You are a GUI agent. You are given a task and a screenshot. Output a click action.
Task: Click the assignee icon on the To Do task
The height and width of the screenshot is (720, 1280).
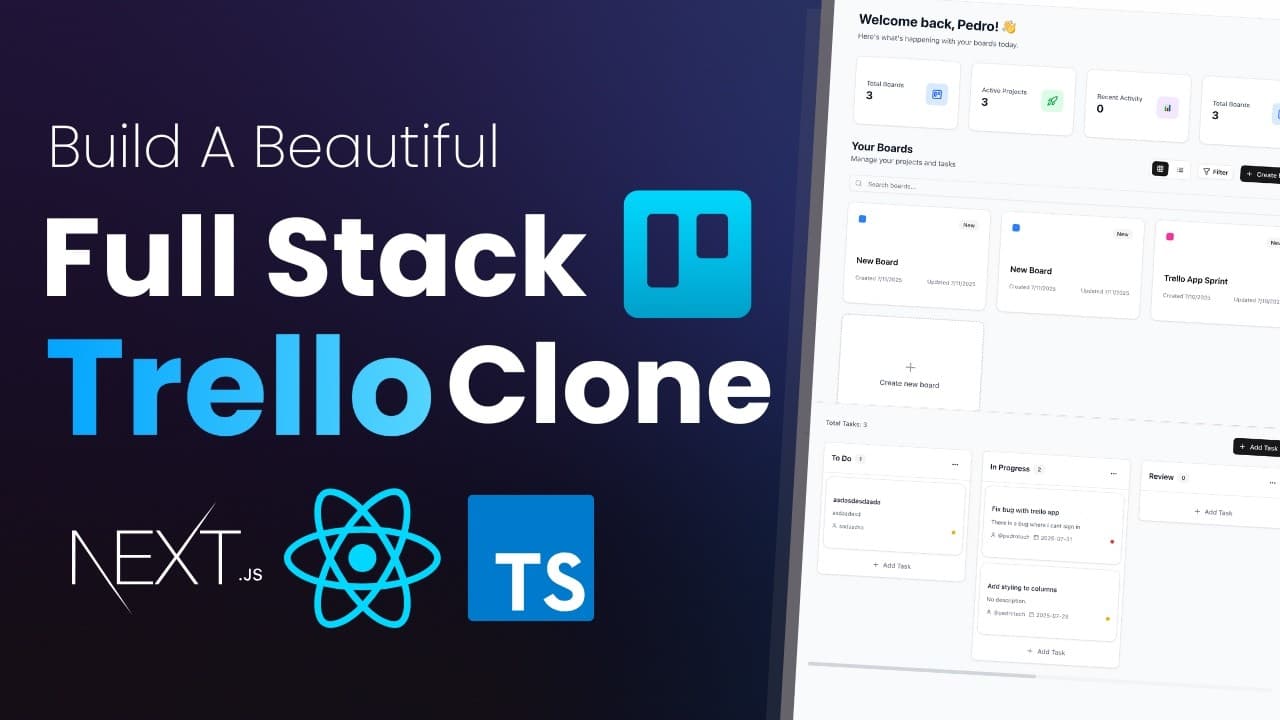835,525
